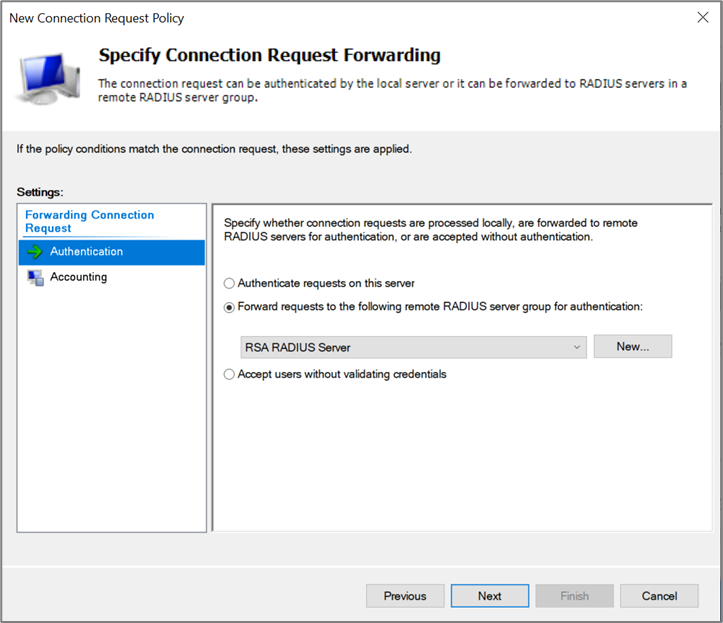The height and width of the screenshot is (623, 723).
Task: Enable Accept users without validating credentials
Action: 230,374
